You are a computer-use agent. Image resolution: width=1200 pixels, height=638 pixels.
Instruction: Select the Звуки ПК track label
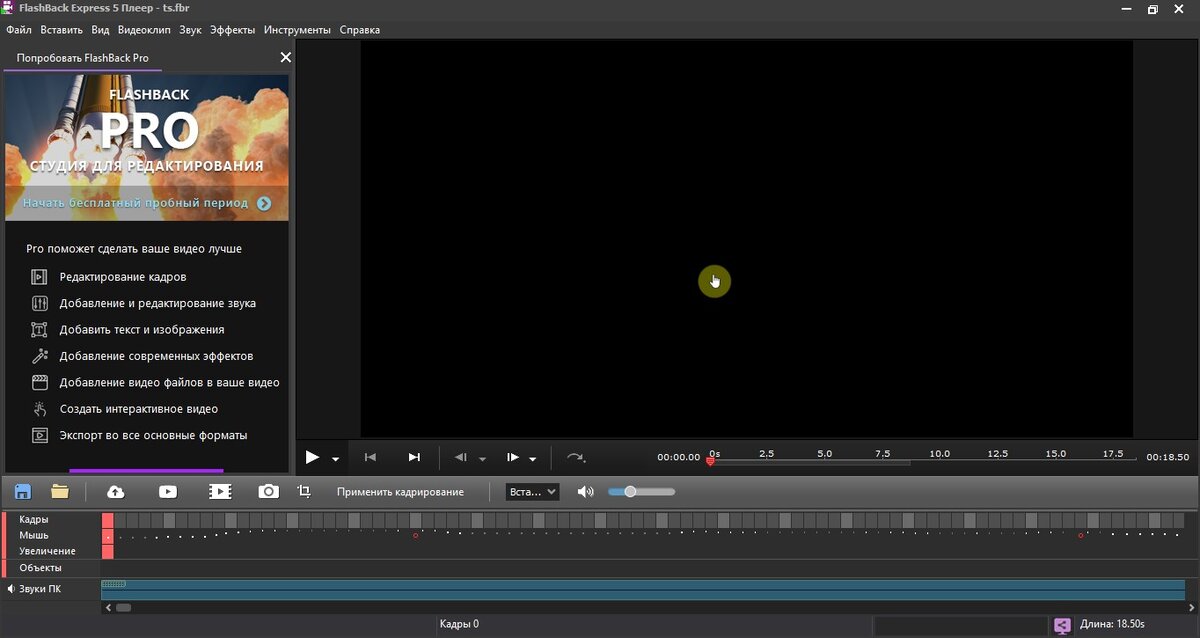pos(40,589)
